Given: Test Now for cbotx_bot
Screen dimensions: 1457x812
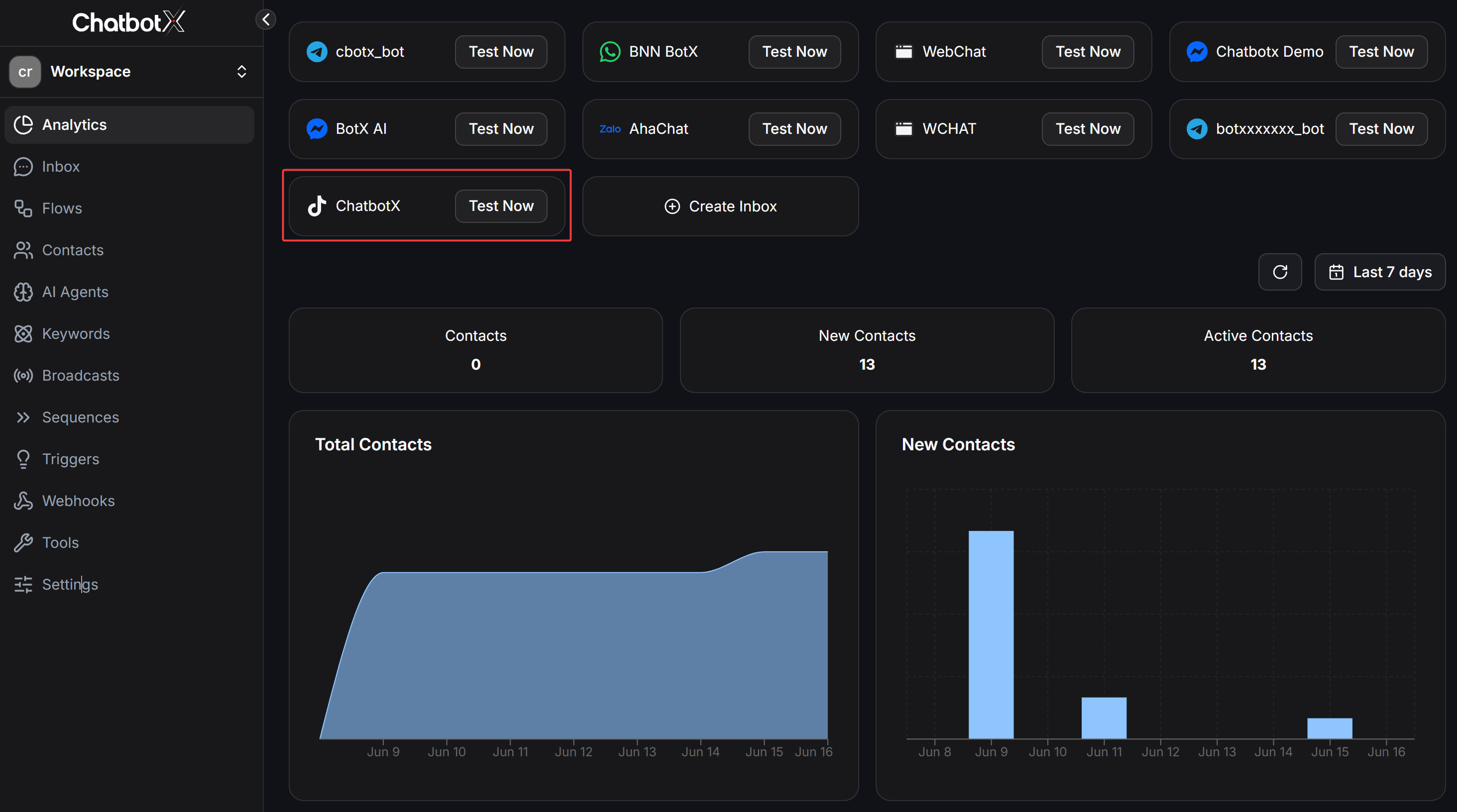Looking at the screenshot, I should point(501,51).
